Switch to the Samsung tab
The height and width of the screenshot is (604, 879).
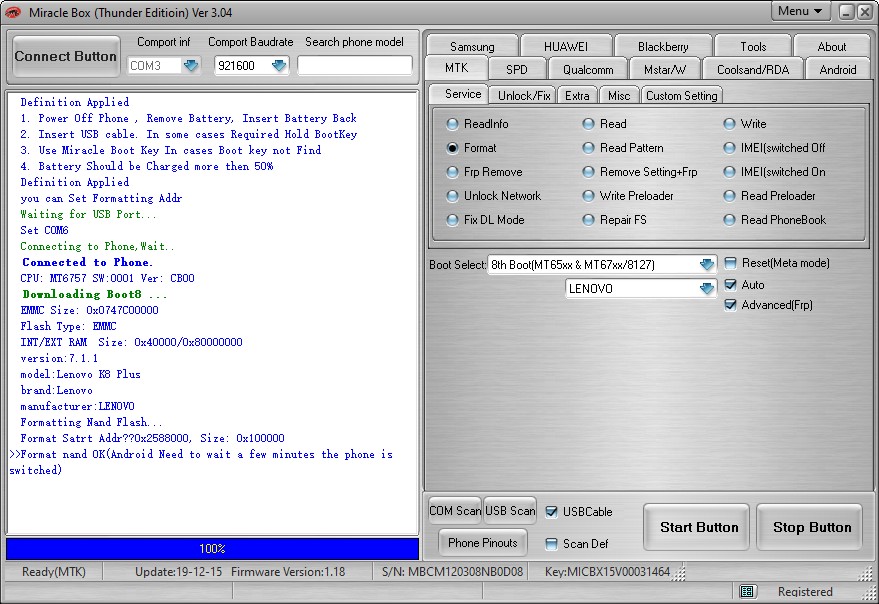pyautogui.click(x=472, y=47)
